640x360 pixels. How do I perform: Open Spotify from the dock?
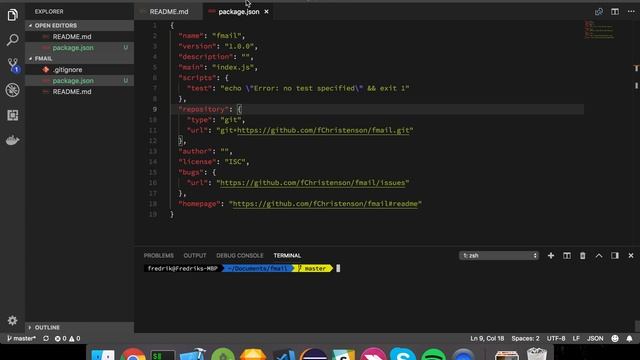click(x=433, y=355)
